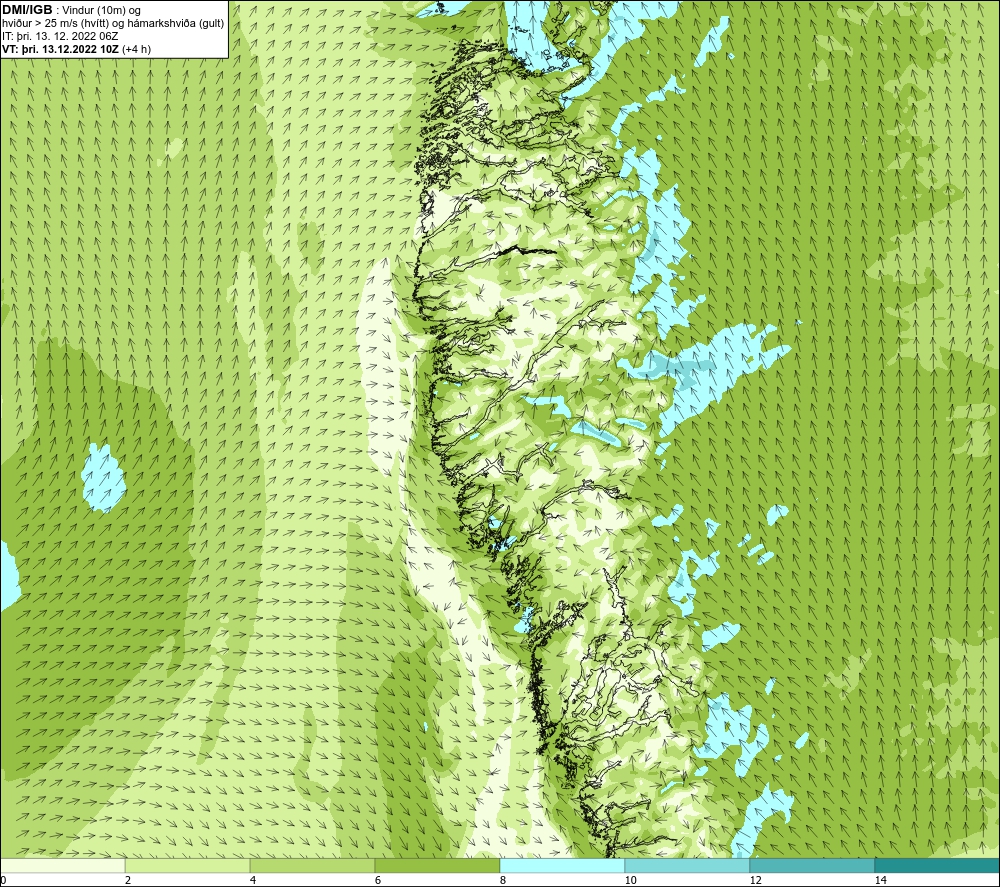
Task: Click the 12-14 m/s teal legend swatch
Action: [x=812, y=865]
